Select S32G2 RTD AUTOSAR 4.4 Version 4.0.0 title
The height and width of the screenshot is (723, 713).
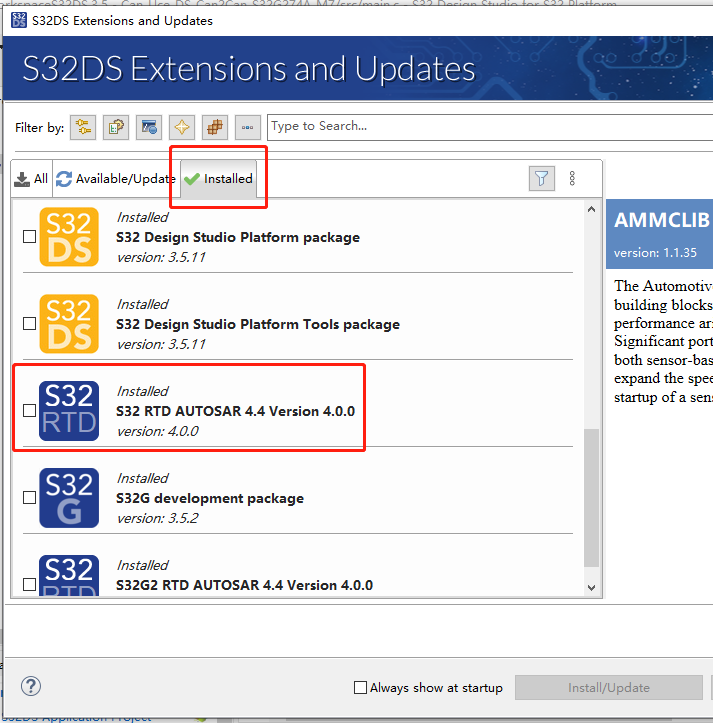(x=244, y=585)
